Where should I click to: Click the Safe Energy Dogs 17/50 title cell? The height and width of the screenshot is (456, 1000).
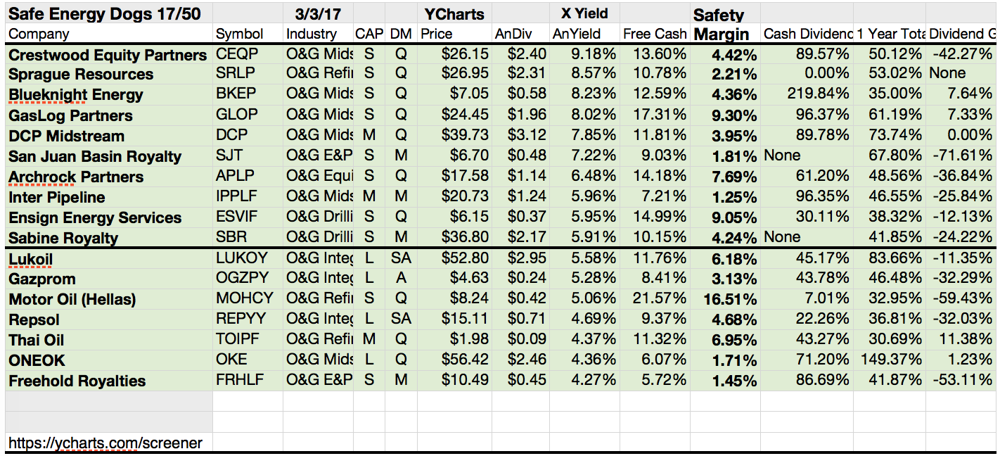click(109, 14)
